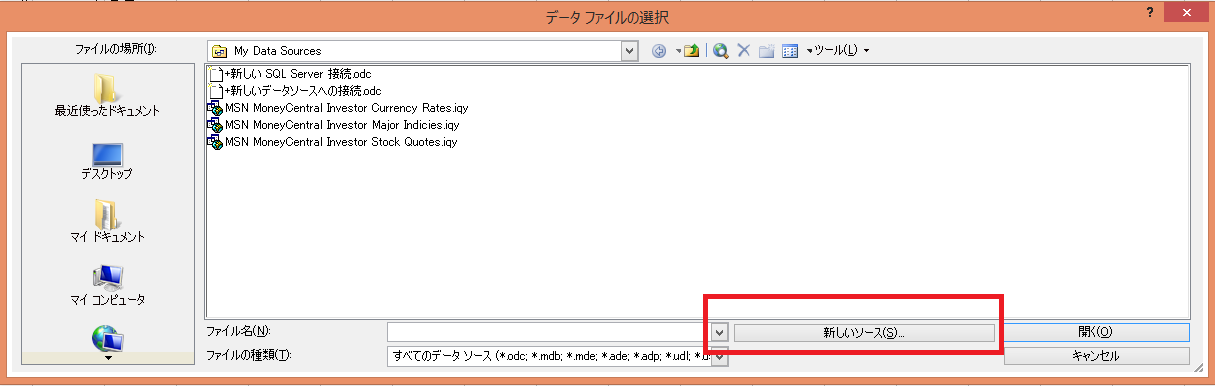
Task: Click into the ファイル名 input field
Action: (549, 332)
